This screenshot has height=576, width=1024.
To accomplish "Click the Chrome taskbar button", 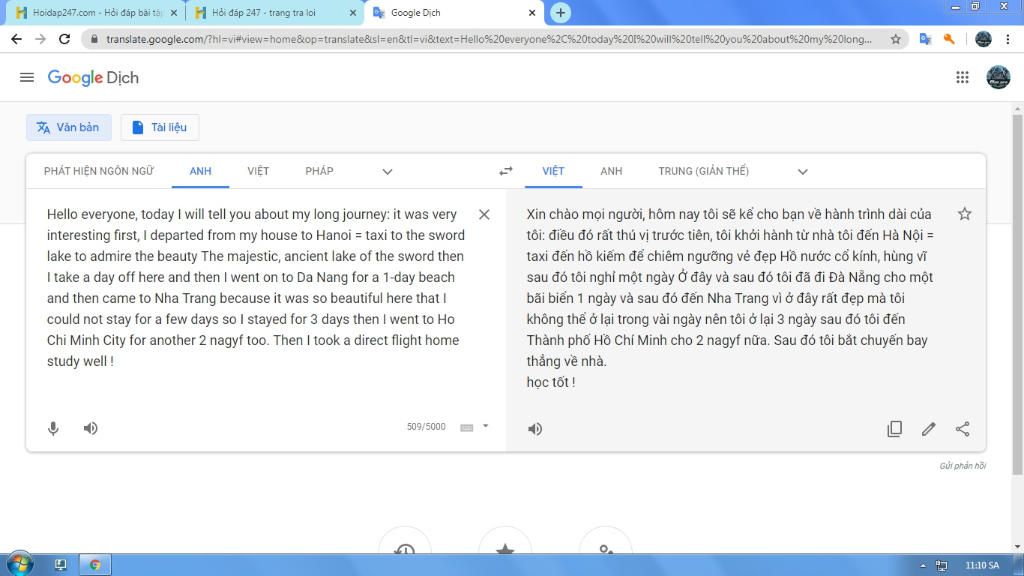I will pyautogui.click(x=95, y=564).
